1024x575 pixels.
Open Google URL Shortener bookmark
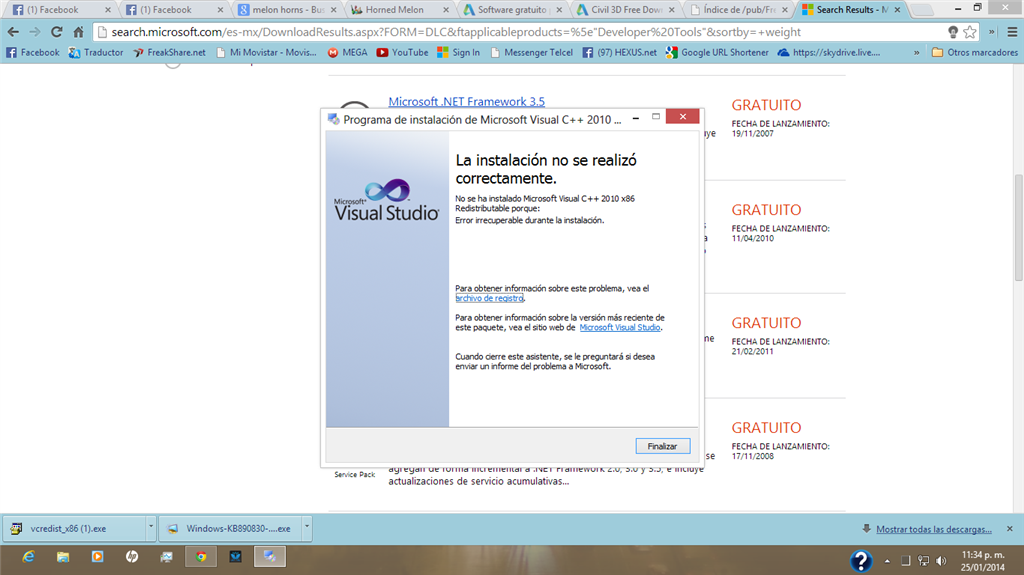pos(717,52)
